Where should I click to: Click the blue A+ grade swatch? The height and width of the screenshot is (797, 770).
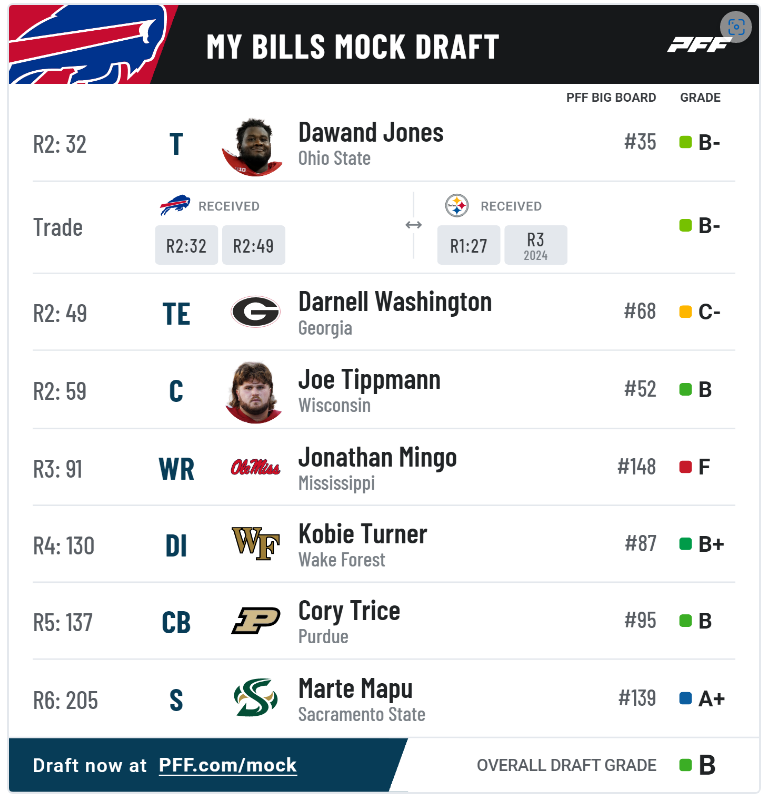tap(685, 698)
